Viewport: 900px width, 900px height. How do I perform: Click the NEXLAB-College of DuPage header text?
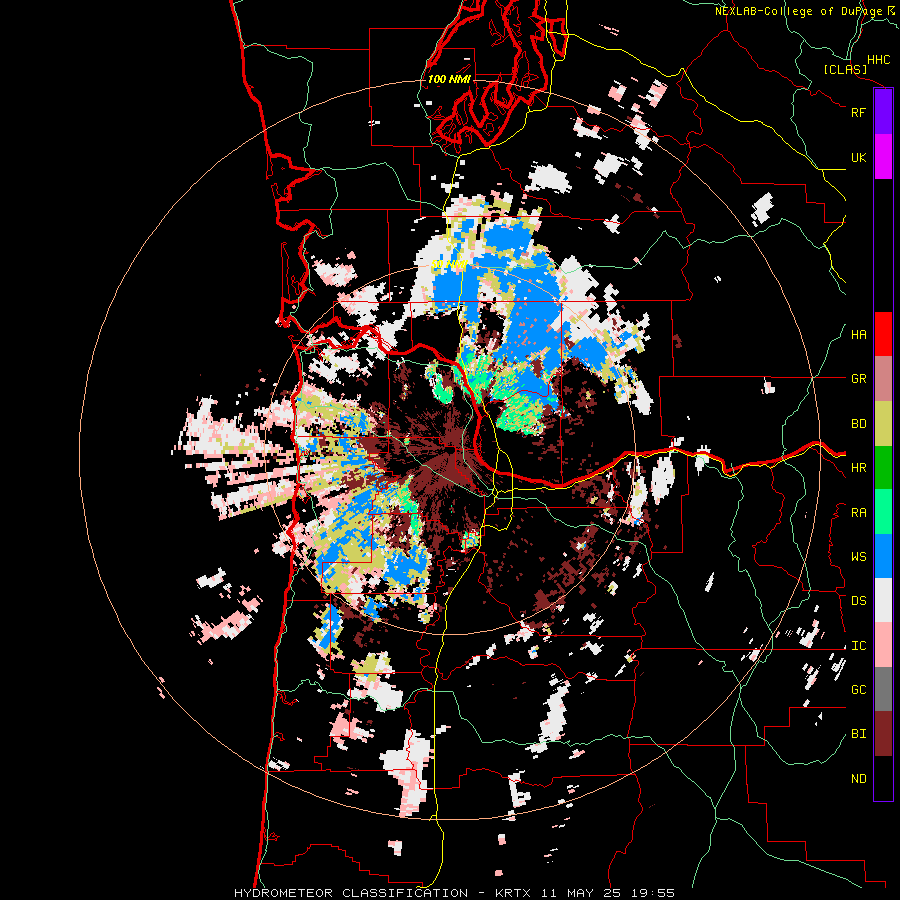tap(799, 11)
